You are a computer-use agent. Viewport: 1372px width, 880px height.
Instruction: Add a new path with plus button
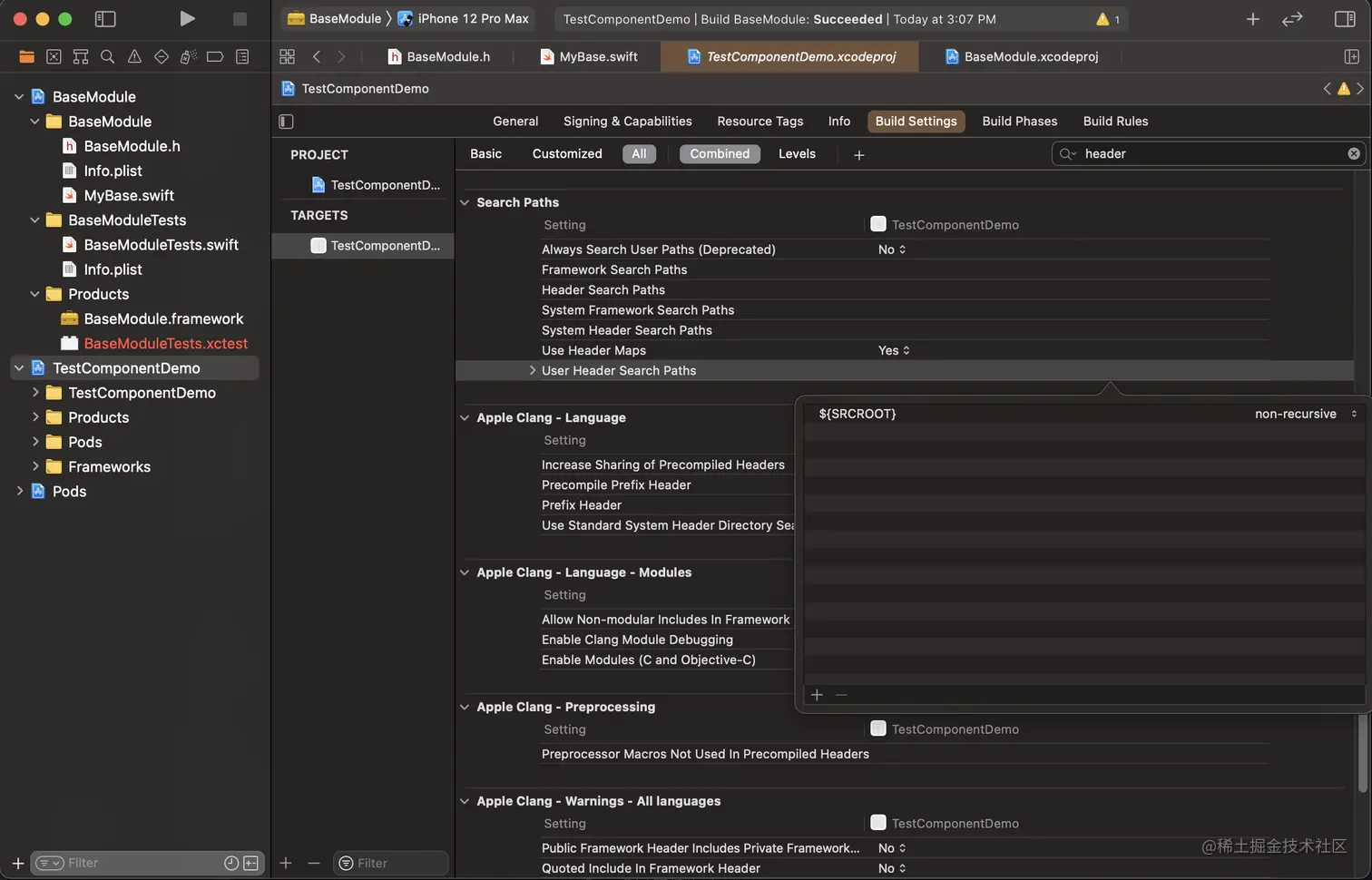(817, 694)
